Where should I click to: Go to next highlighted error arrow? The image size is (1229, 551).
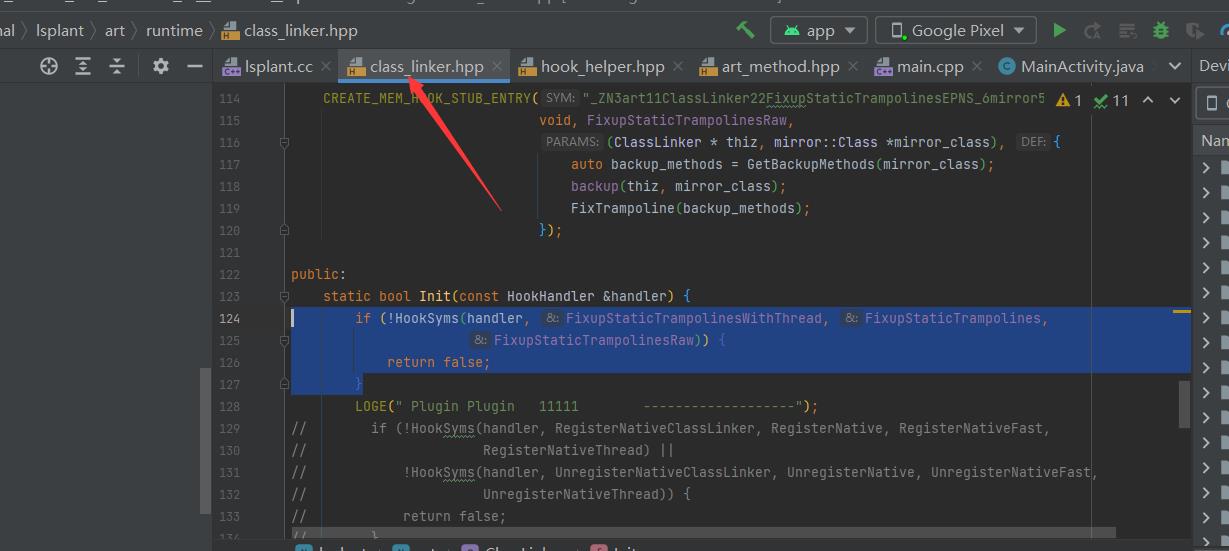tap(1173, 100)
